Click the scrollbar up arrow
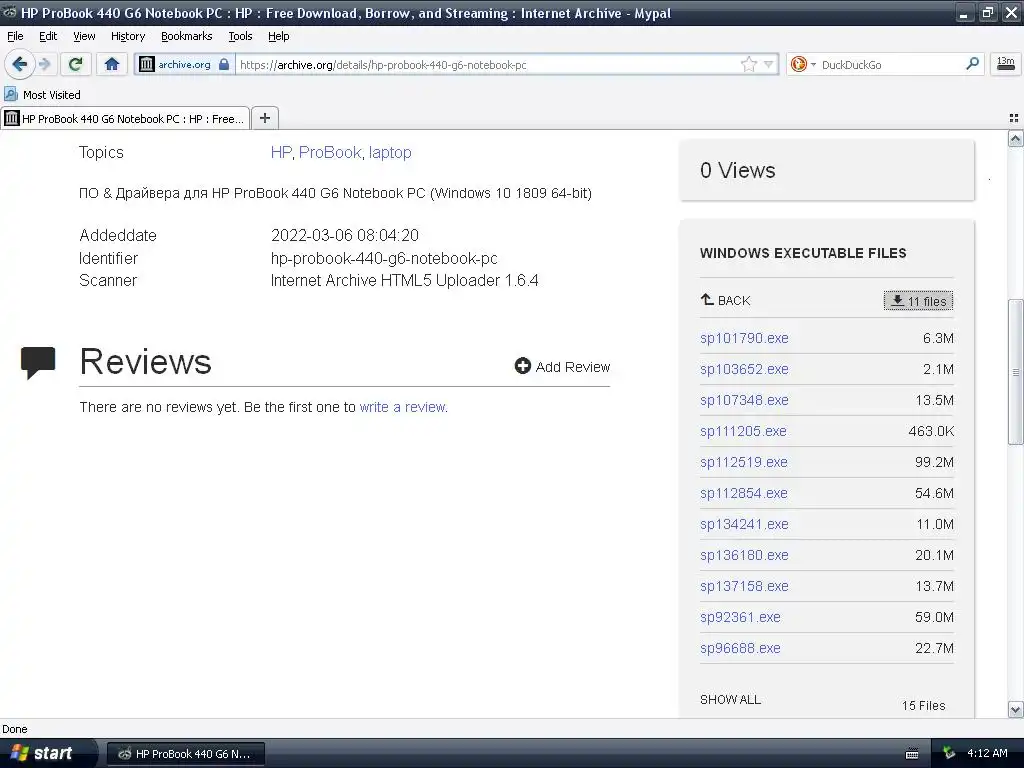 pos(1015,138)
